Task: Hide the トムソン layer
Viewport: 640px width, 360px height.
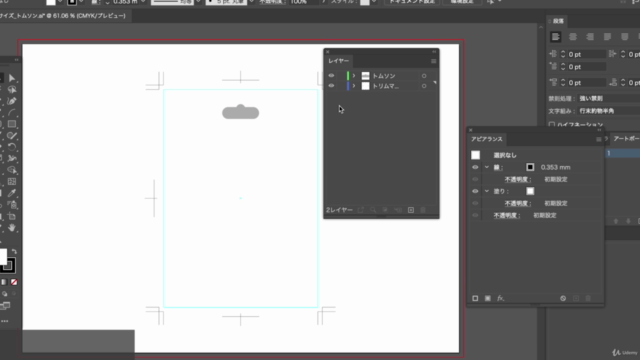Action: pos(331,76)
